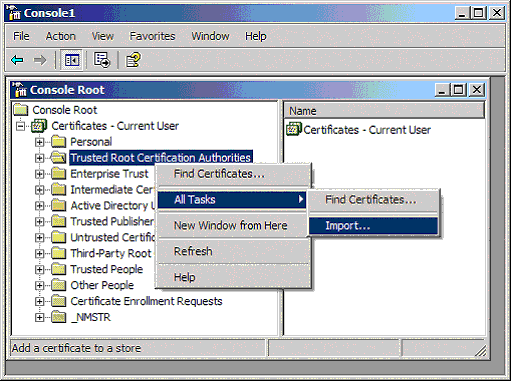Click the Other People folder icon
Image resolution: width=511 pixels, height=384 pixels.
click(59, 285)
